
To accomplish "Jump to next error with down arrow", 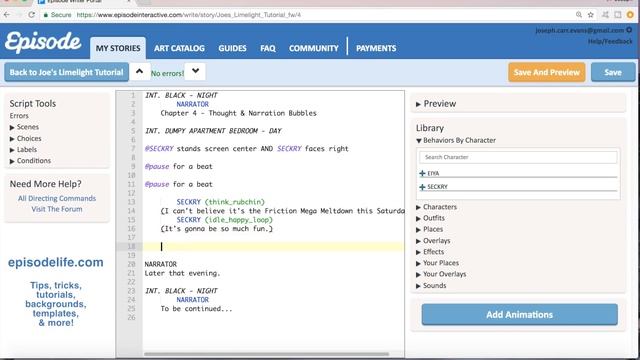I will click(196, 71).
